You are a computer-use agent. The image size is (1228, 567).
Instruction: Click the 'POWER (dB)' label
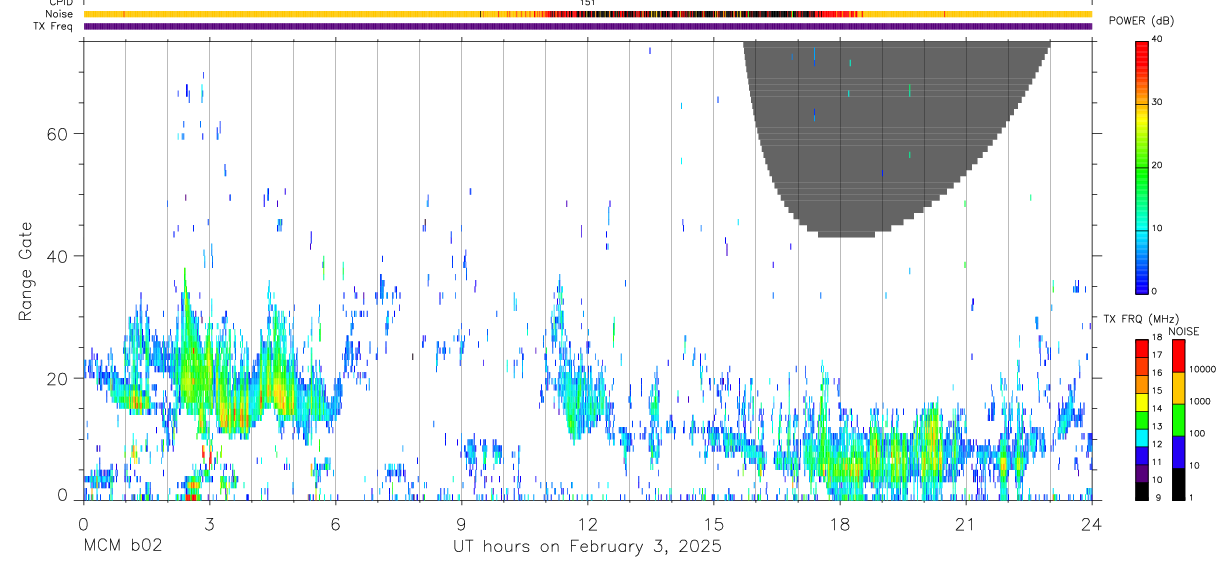tap(1141, 21)
